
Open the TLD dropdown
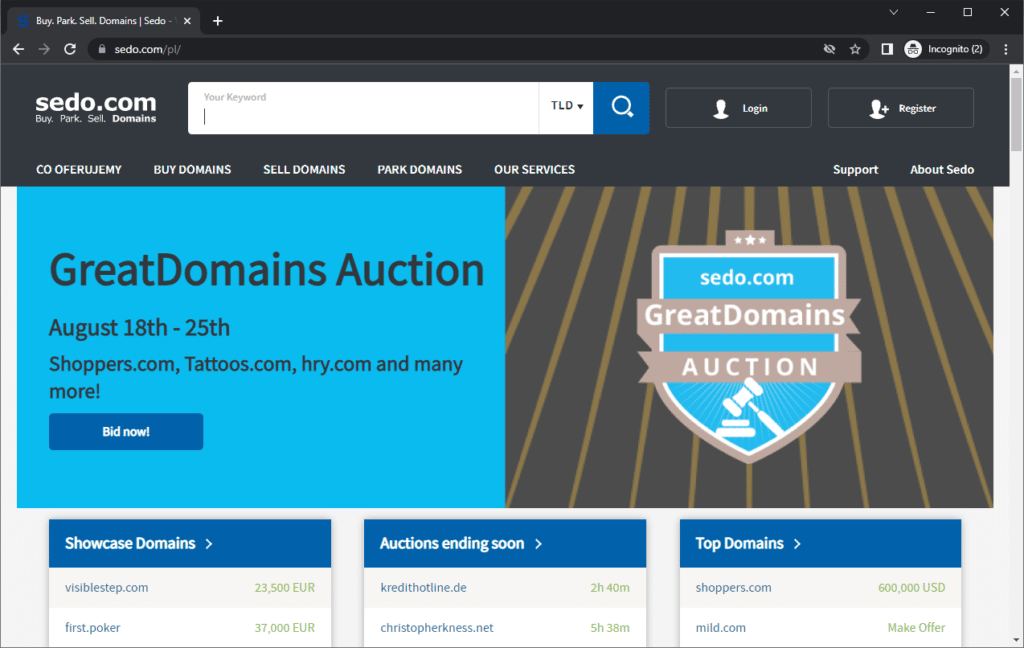coord(566,105)
